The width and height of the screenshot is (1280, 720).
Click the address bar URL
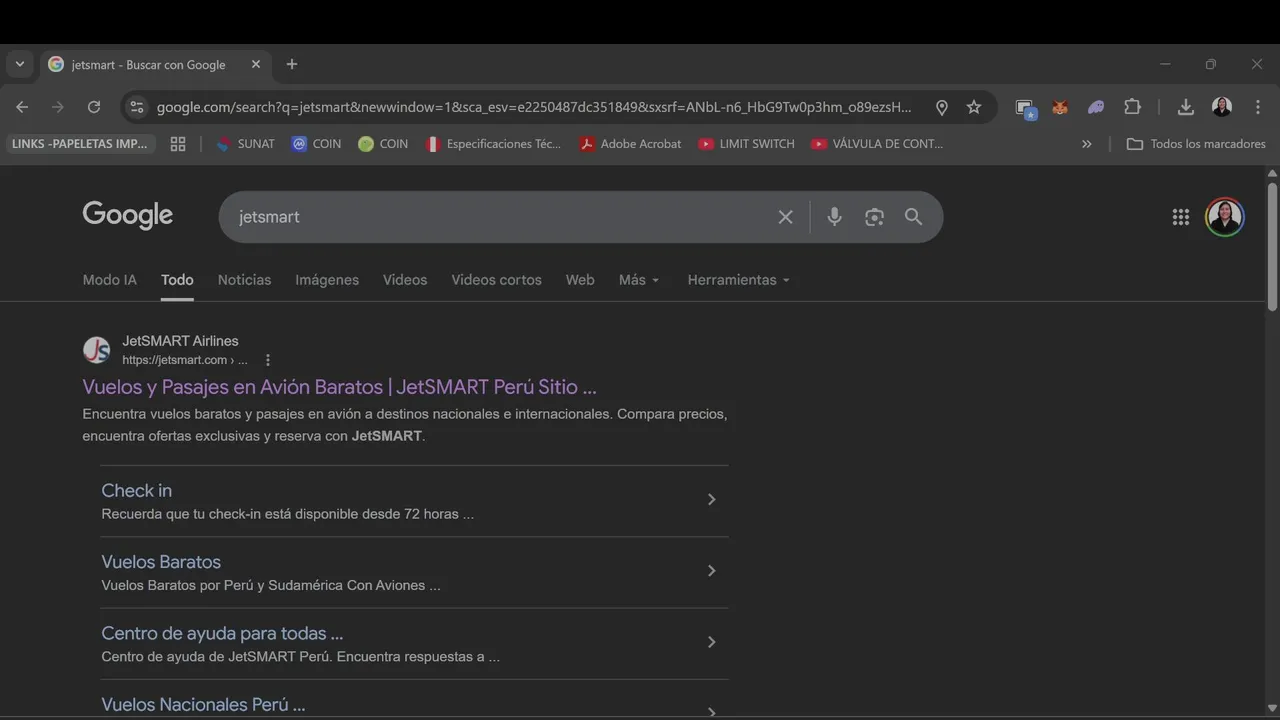tap(534, 107)
